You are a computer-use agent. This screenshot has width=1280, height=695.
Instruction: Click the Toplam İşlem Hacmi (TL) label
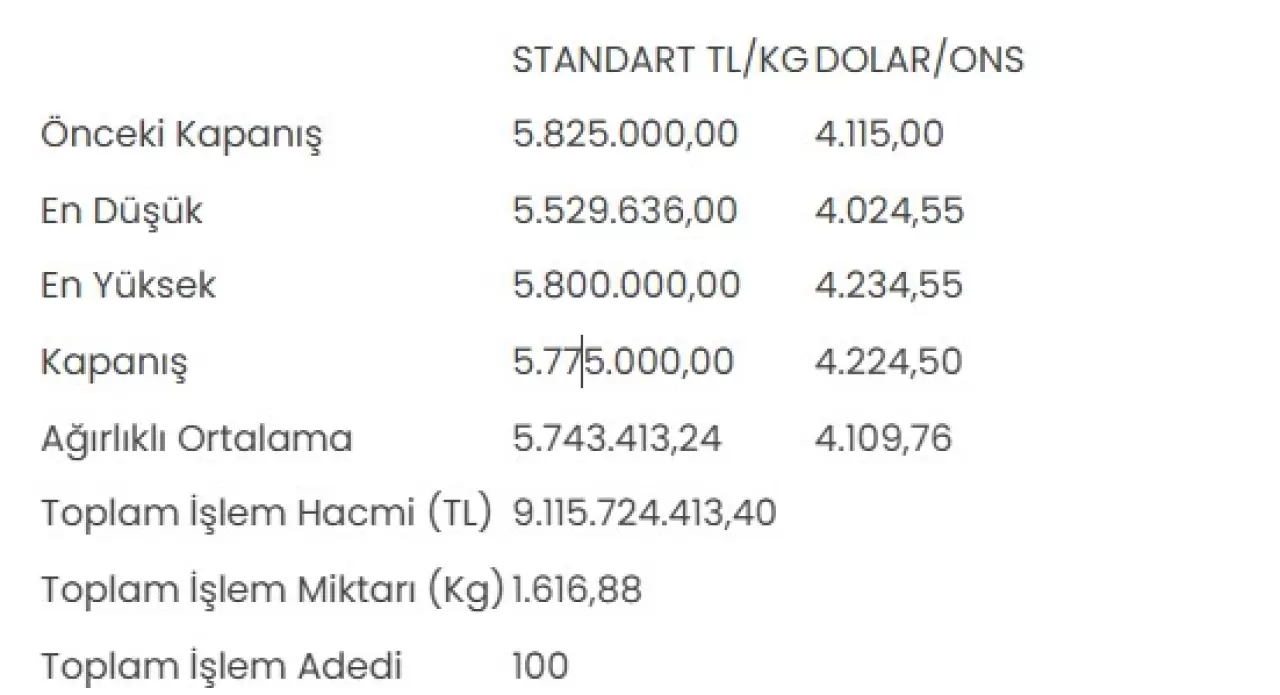(x=267, y=513)
